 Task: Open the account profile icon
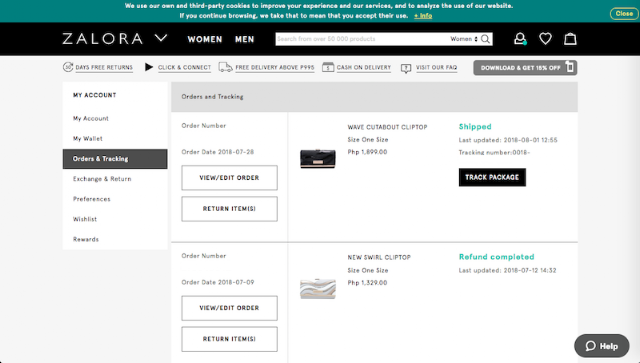coord(520,39)
